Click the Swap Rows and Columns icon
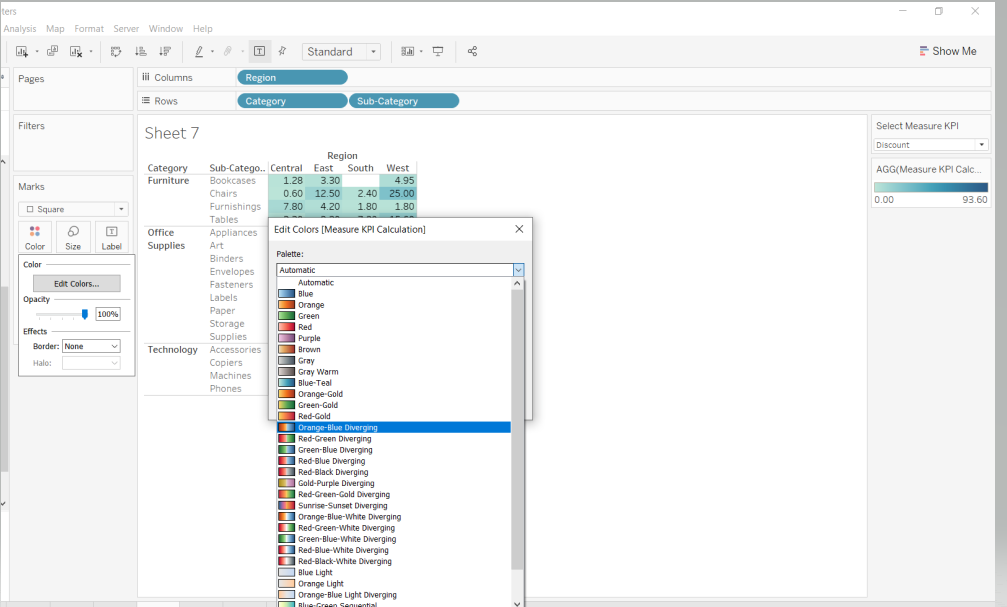This screenshot has height=607, width=1007. point(116,51)
